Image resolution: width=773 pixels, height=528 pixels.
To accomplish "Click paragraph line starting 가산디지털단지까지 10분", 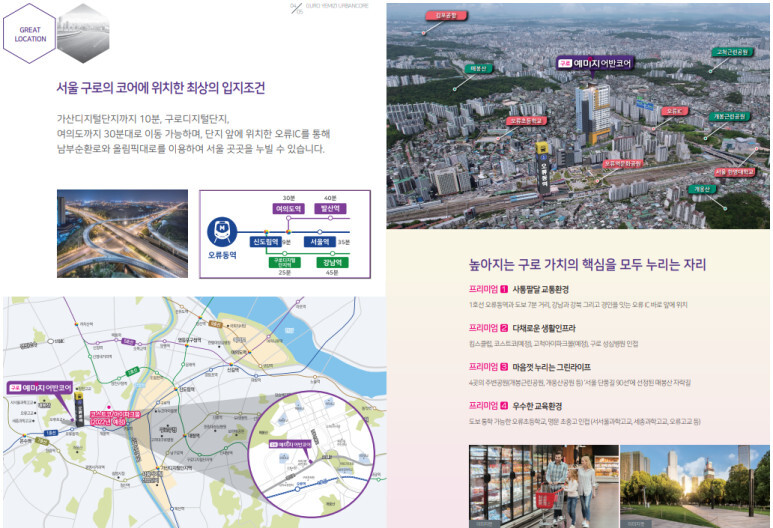I will click(x=143, y=119).
